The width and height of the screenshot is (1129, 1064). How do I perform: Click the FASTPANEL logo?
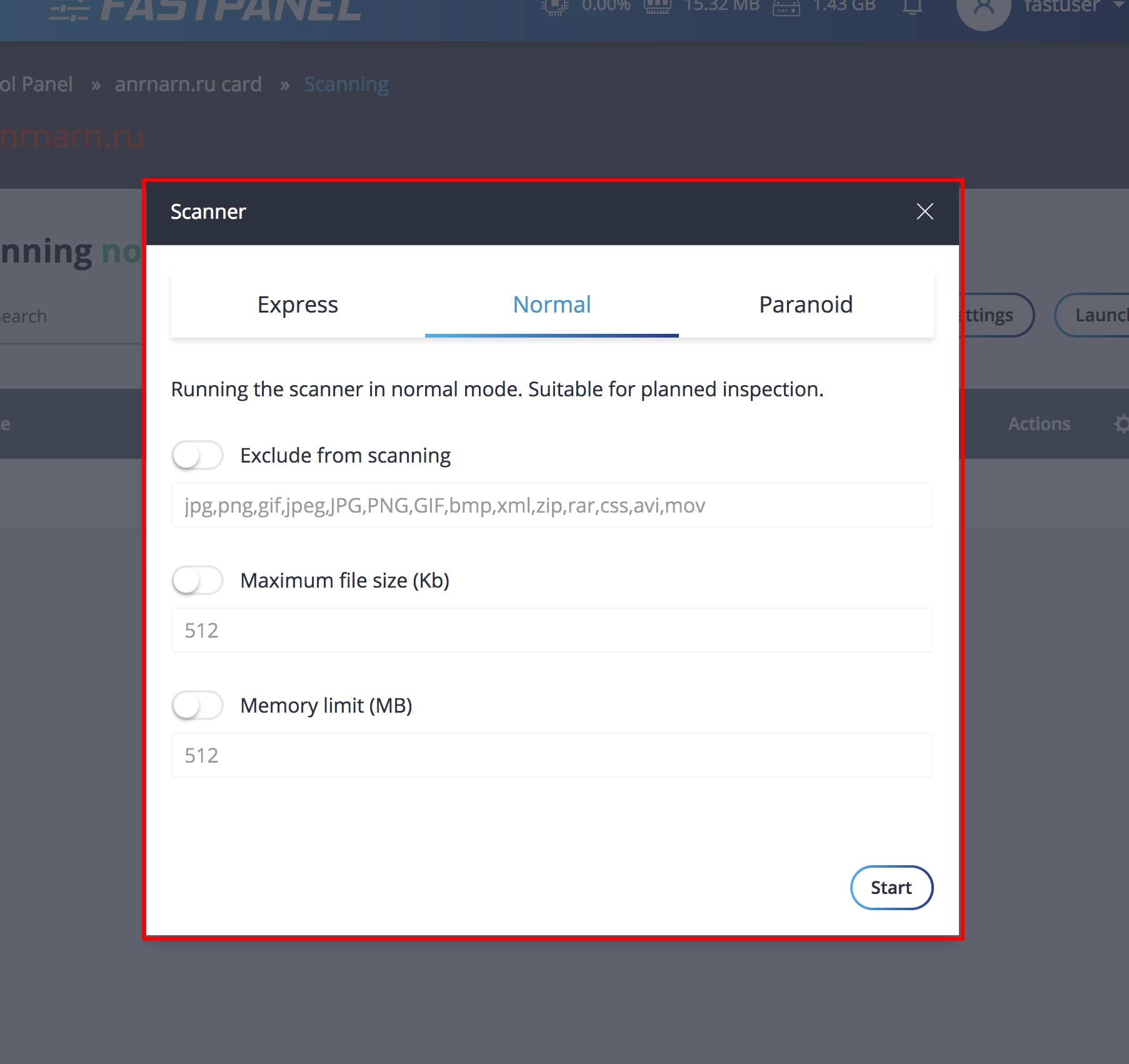point(206,9)
